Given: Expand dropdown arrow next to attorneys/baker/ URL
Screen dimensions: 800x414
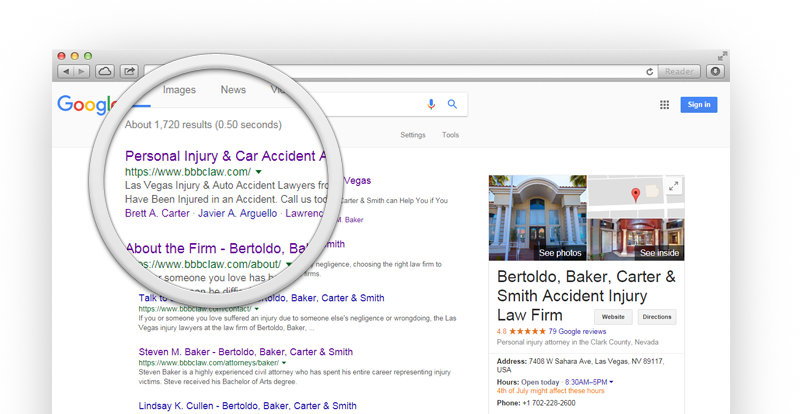Looking at the screenshot, I should 284,363.
